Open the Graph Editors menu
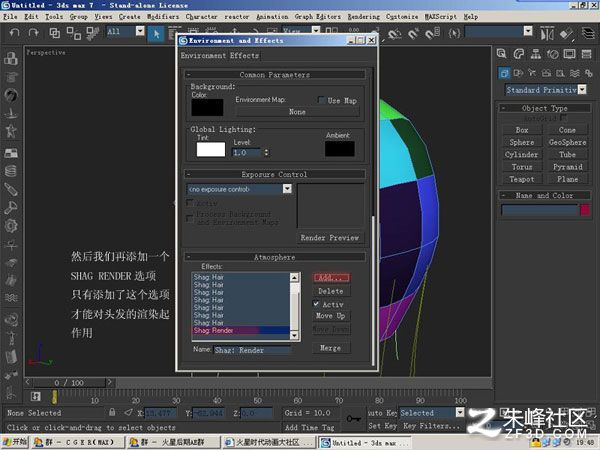 (318, 16)
